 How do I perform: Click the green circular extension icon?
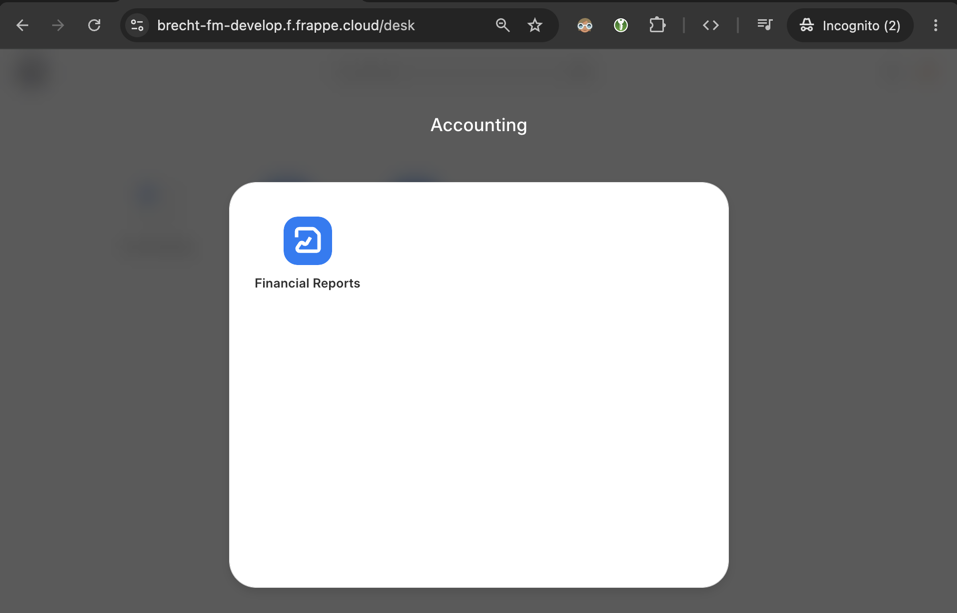(621, 25)
